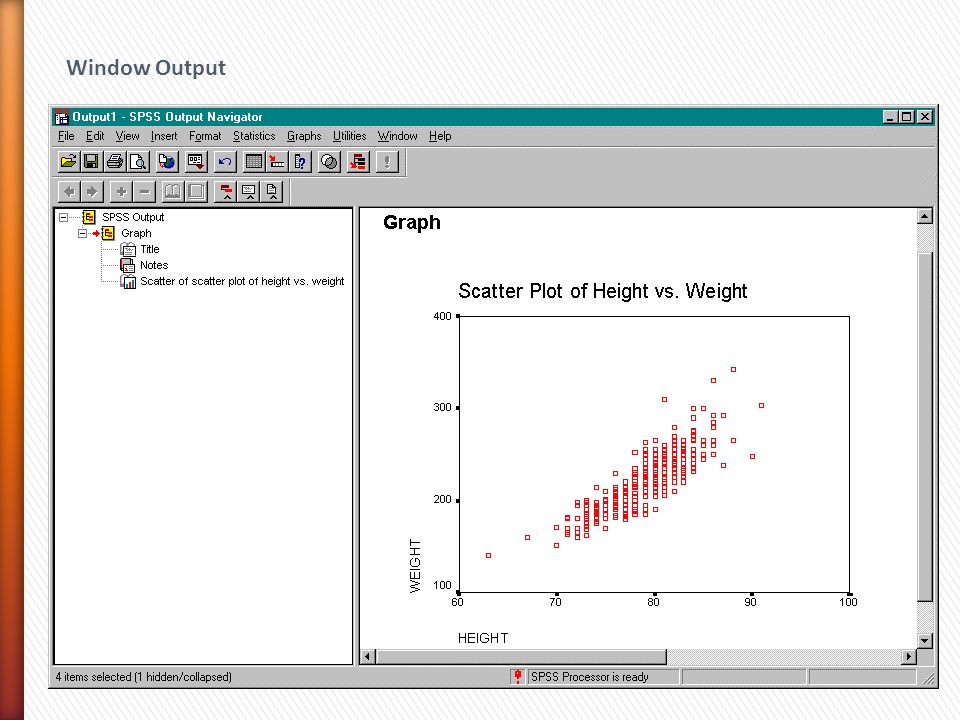Click 'SPSS Processor is ready' status text

coord(590,677)
